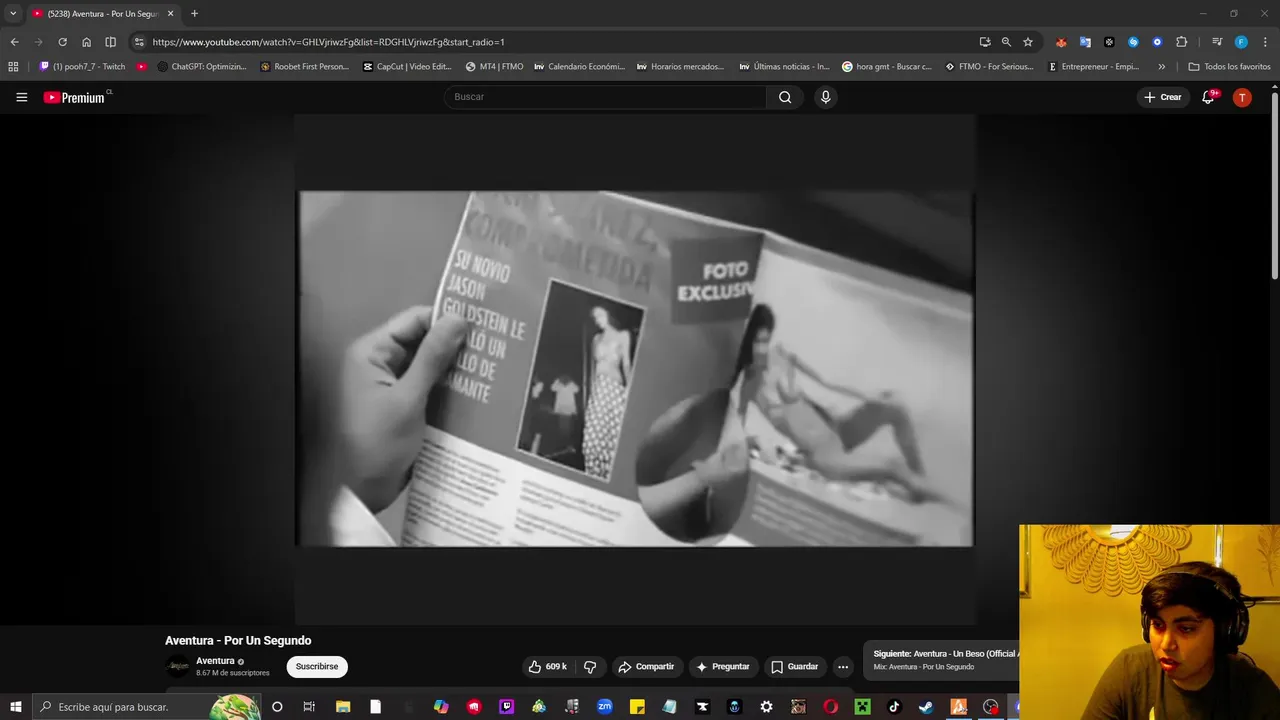Screen dimensions: 1280x720
Task: Dislike the Aventura video
Action: (x=590, y=666)
